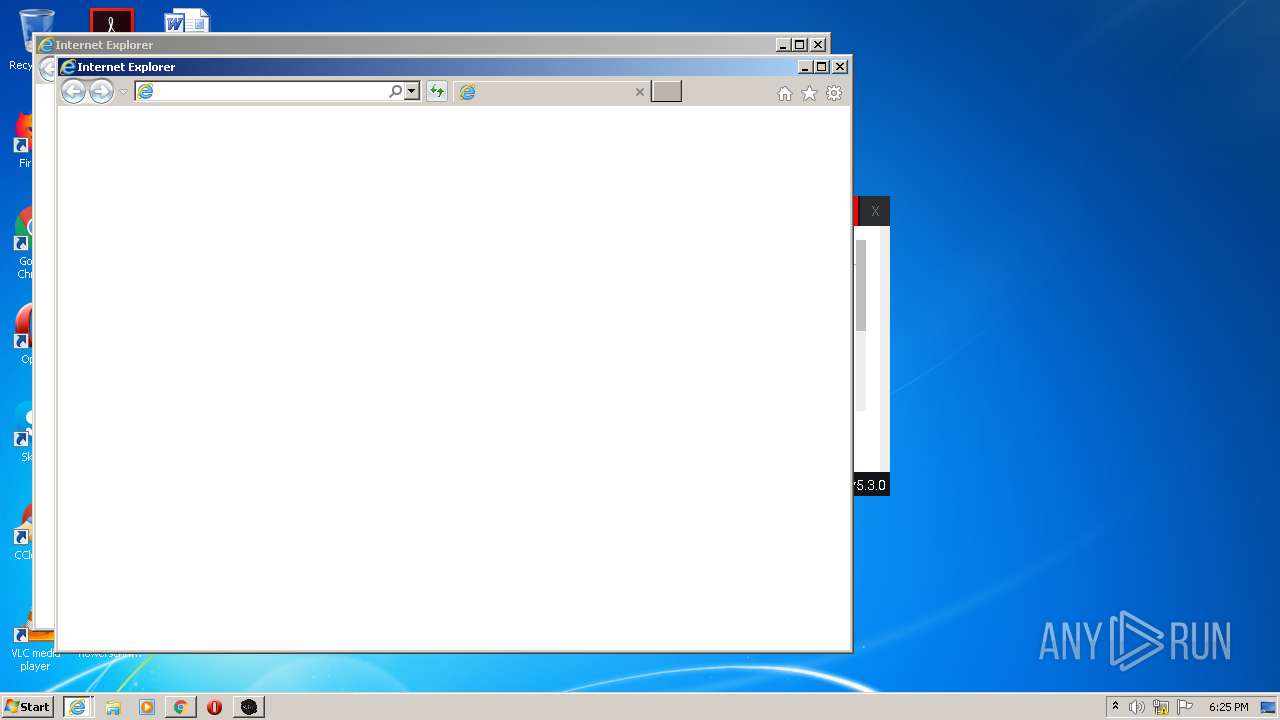Refresh page with green arrows button
The image size is (1280, 720).
click(x=436, y=92)
